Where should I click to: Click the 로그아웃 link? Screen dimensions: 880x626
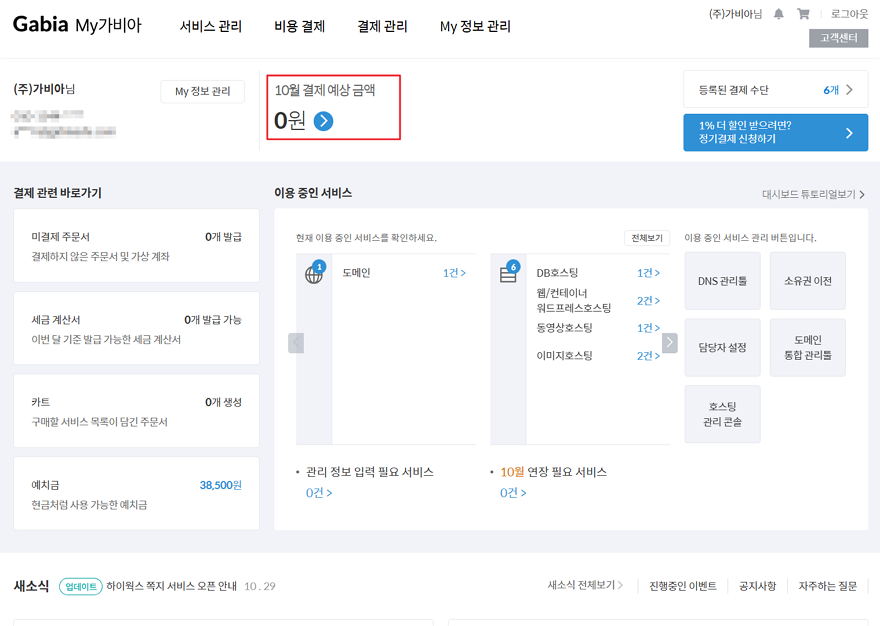click(x=849, y=14)
